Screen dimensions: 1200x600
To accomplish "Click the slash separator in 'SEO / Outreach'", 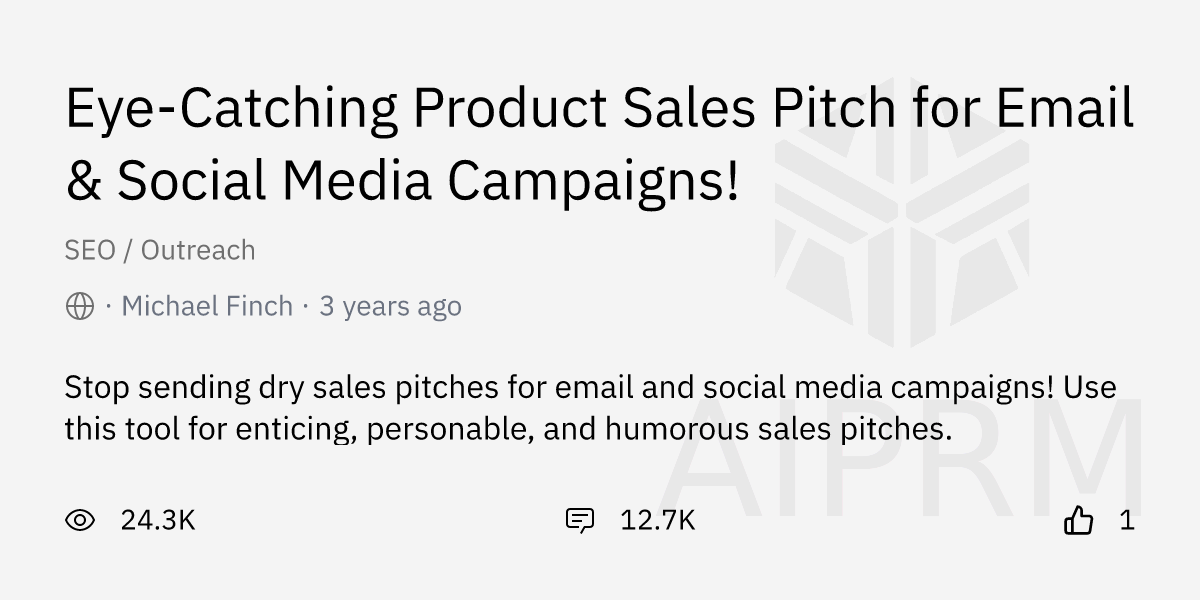I will point(128,250).
